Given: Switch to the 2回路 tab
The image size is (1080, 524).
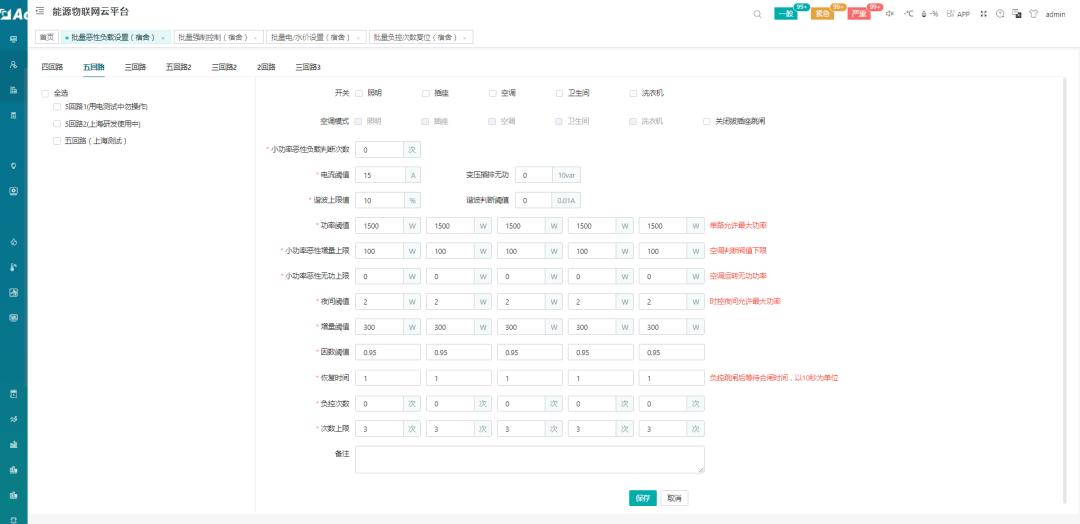Looking at the screenshot, I should [267, 67].
